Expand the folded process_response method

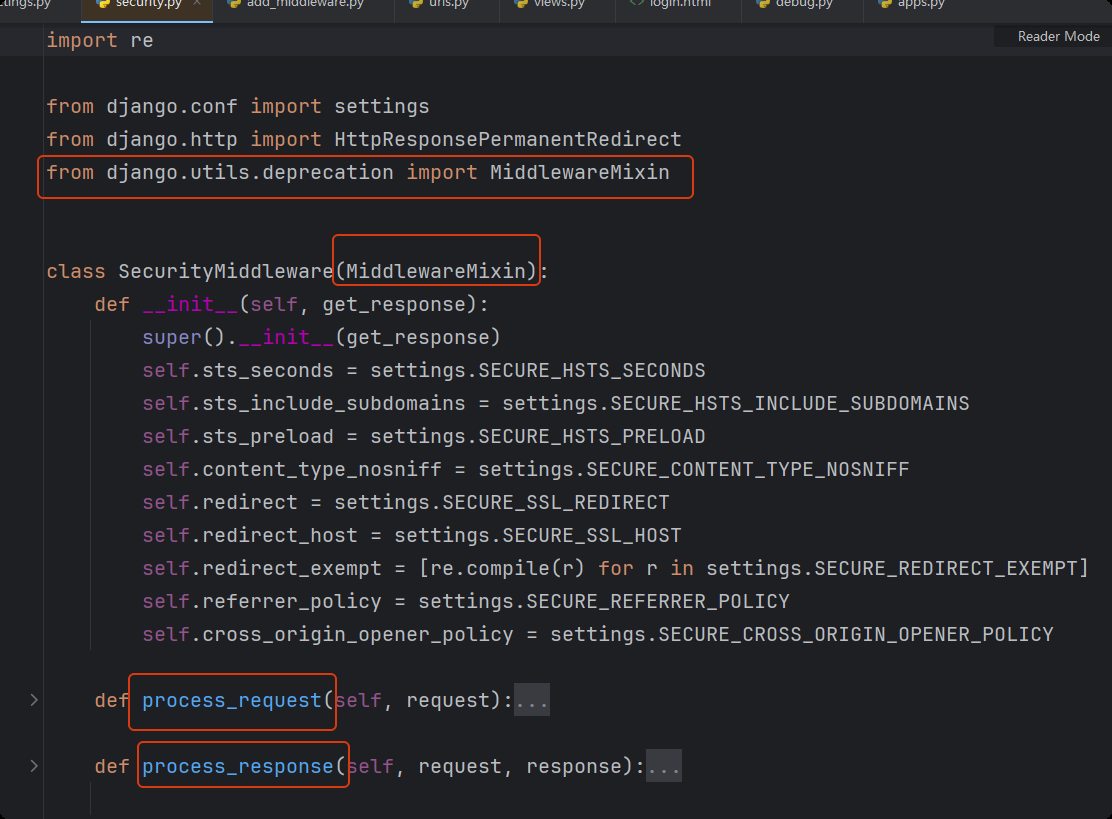[34, 766]
